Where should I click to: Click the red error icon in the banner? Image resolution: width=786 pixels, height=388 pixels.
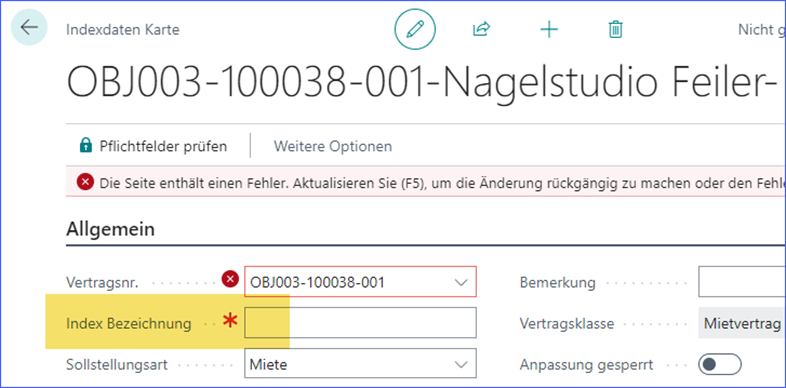[x=85, y=182]
